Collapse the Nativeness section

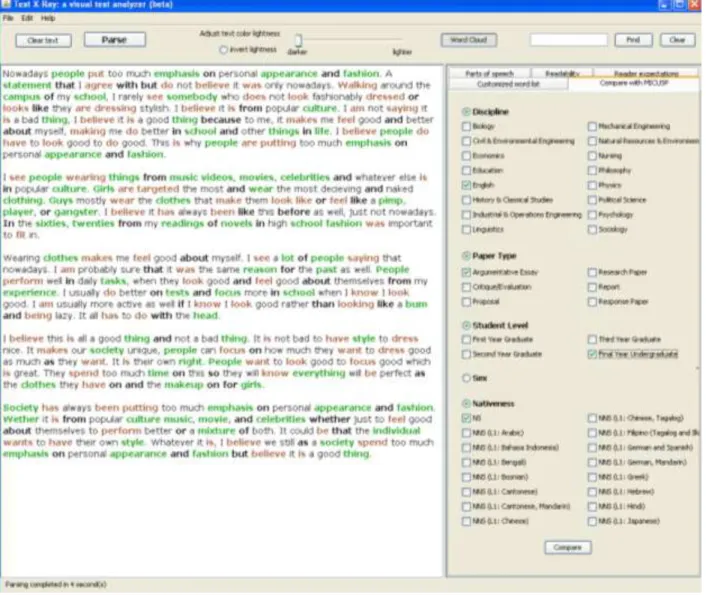tap(466, 404)
